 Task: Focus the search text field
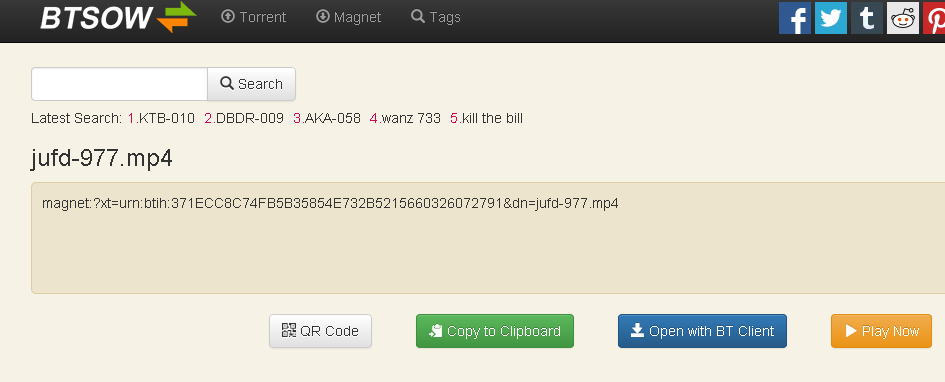[119, 84]
